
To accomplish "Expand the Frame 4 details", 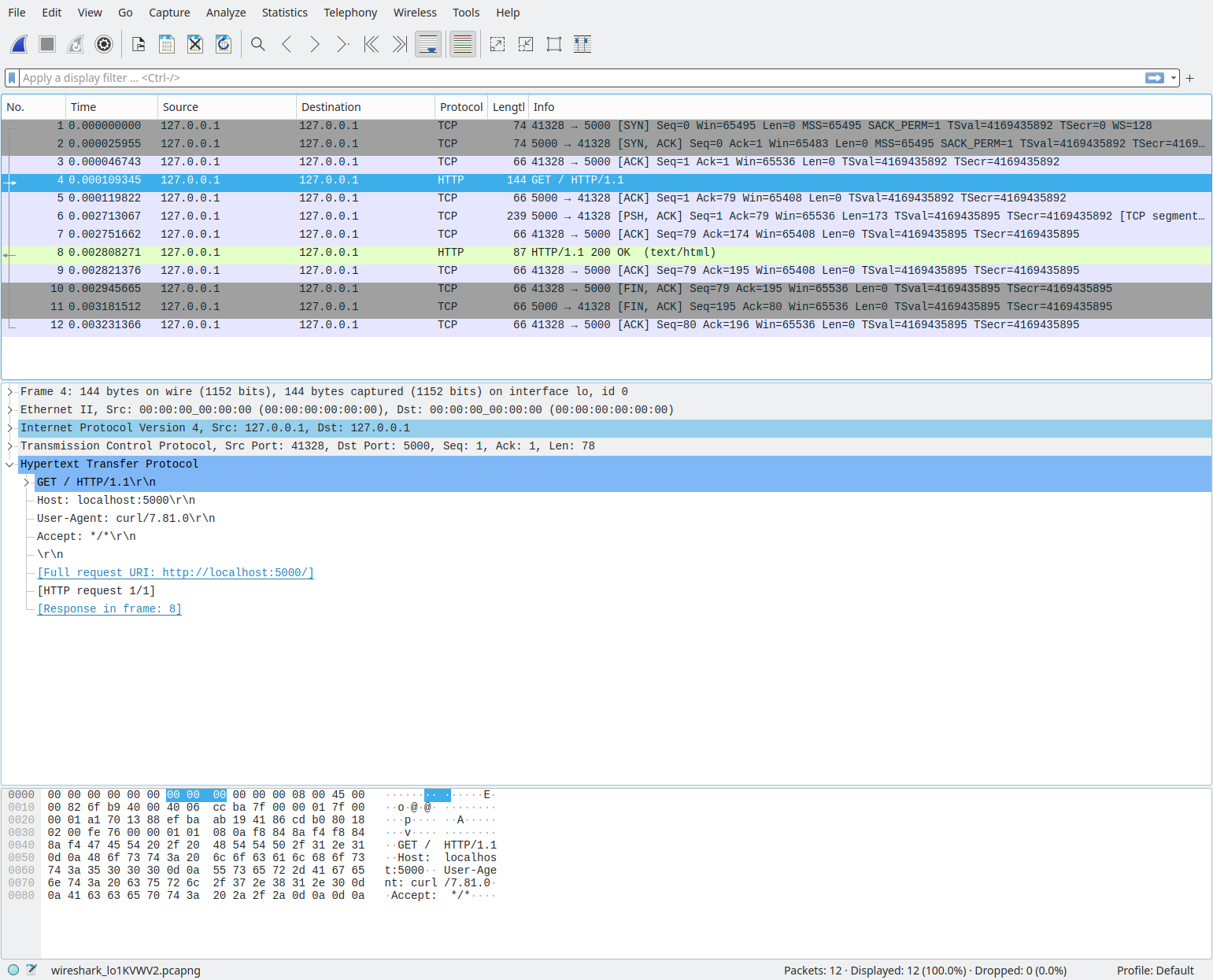I will click(x=10, y=392).
